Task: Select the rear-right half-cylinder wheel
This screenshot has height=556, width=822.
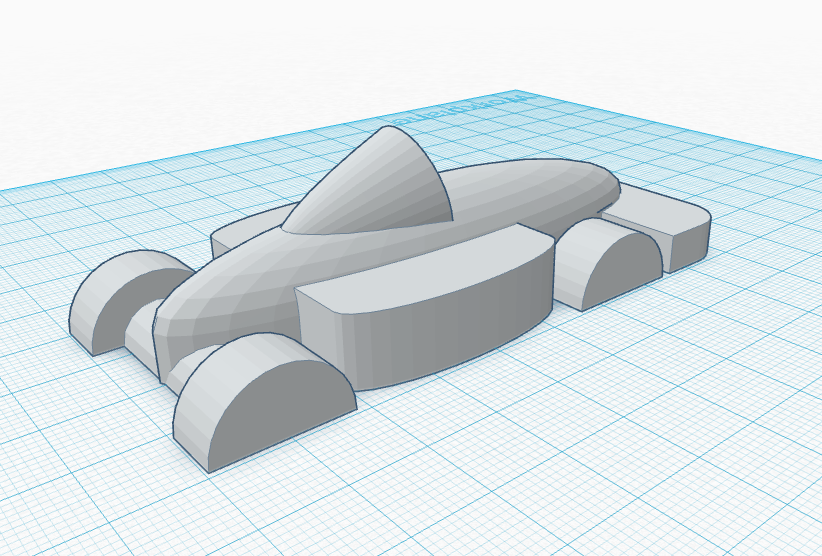Action: pyautogui.click(x=611, y=265)
